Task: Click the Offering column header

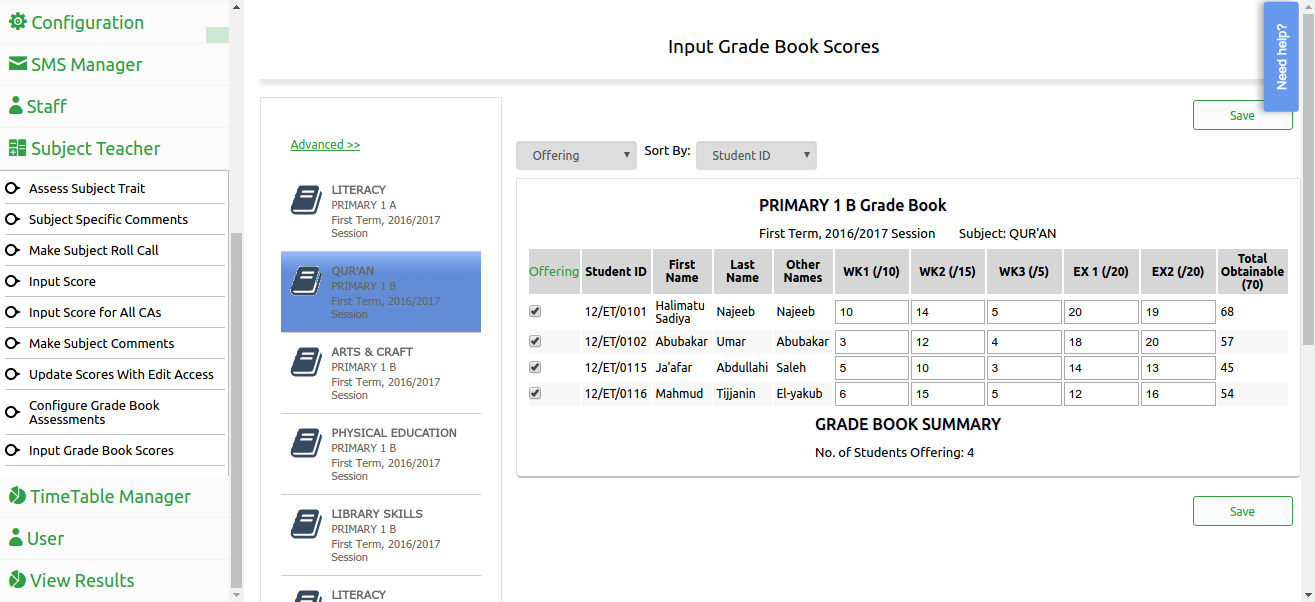Action: (x=554, y=271)
